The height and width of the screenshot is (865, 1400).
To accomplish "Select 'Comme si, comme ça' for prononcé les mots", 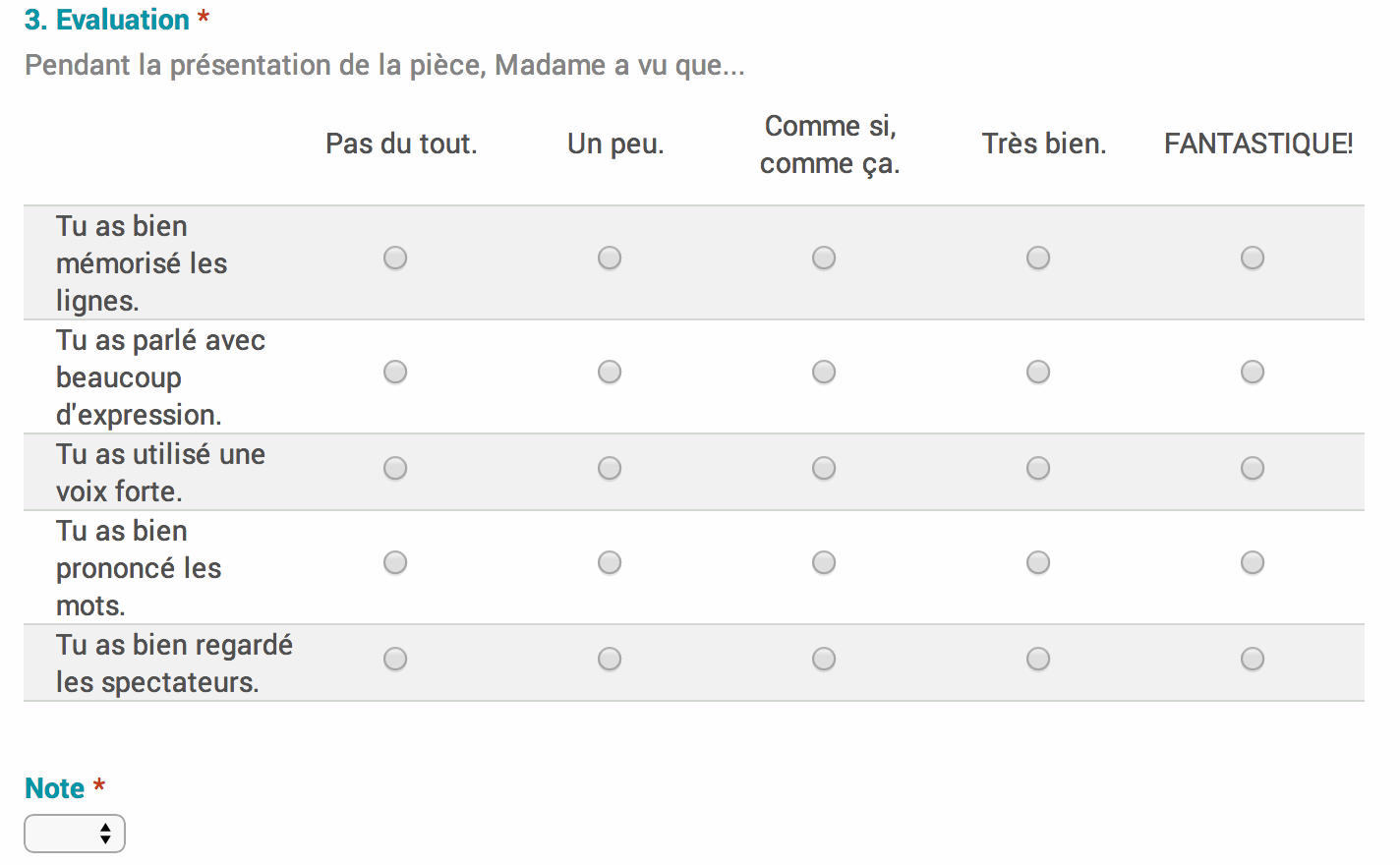I will coord(824,562).
